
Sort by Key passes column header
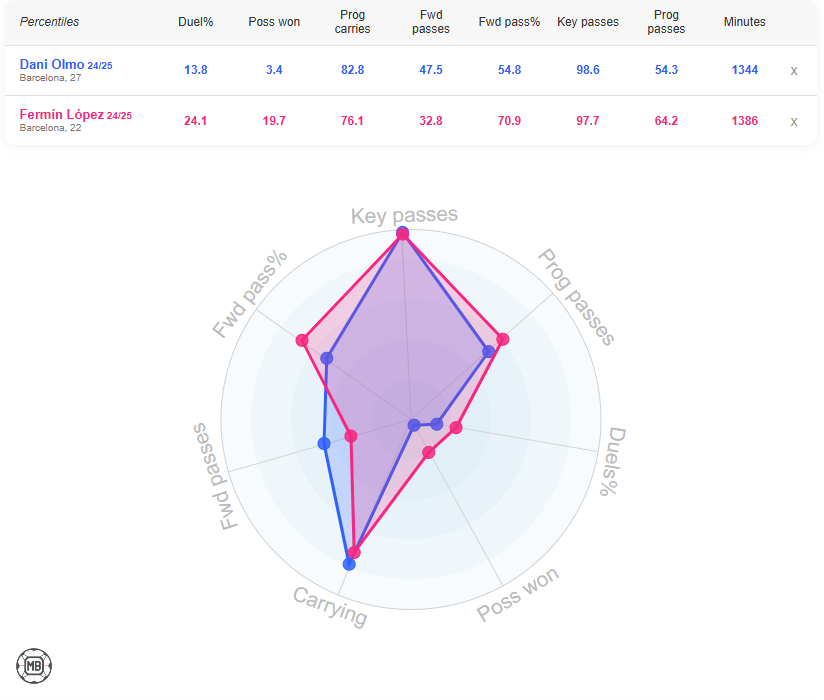[587, 22]
